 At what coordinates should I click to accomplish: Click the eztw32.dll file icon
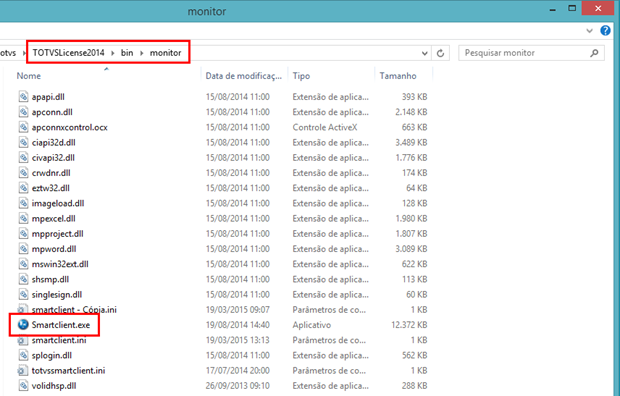click(x=23, y=188)
